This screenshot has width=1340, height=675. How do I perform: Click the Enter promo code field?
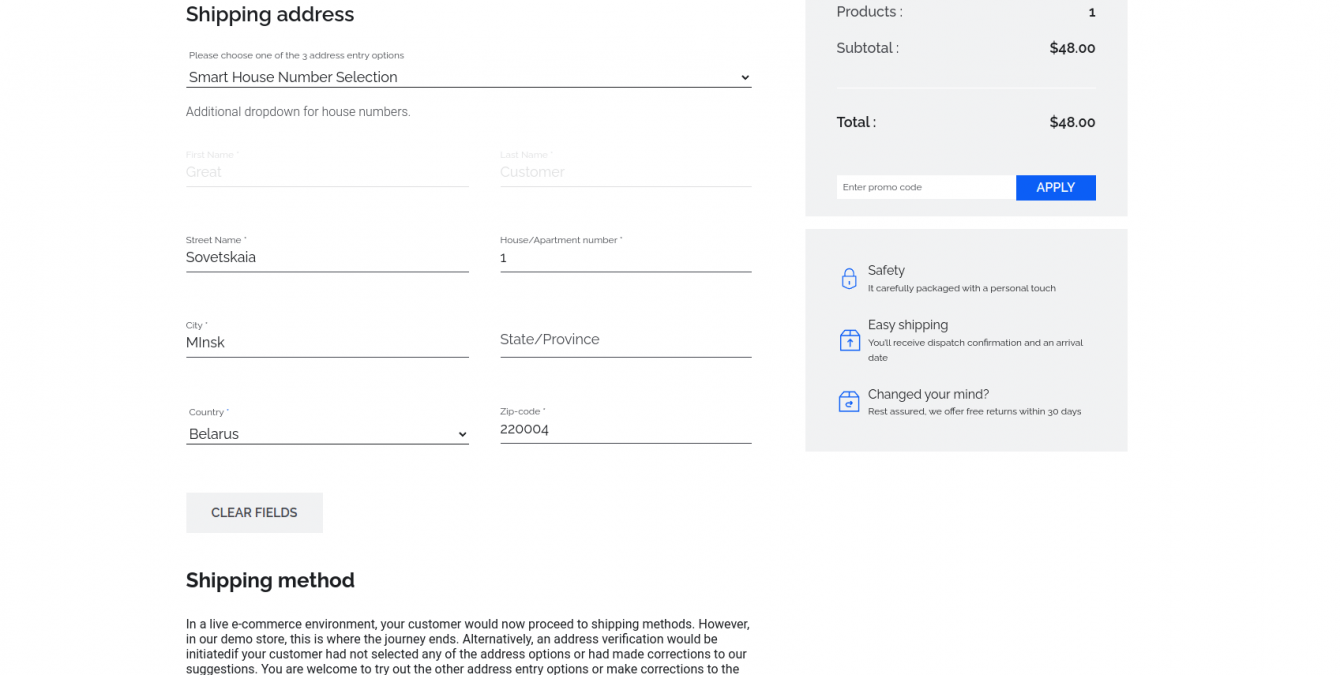click(925, 187)
